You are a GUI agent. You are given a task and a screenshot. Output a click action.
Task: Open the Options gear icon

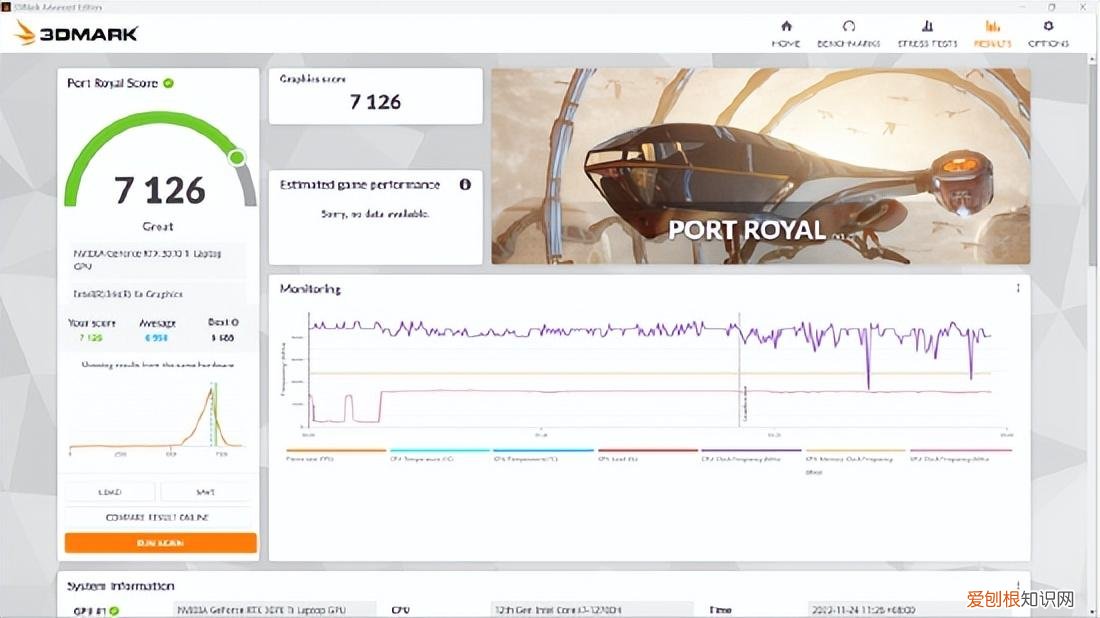click(x=1048, y=33)
